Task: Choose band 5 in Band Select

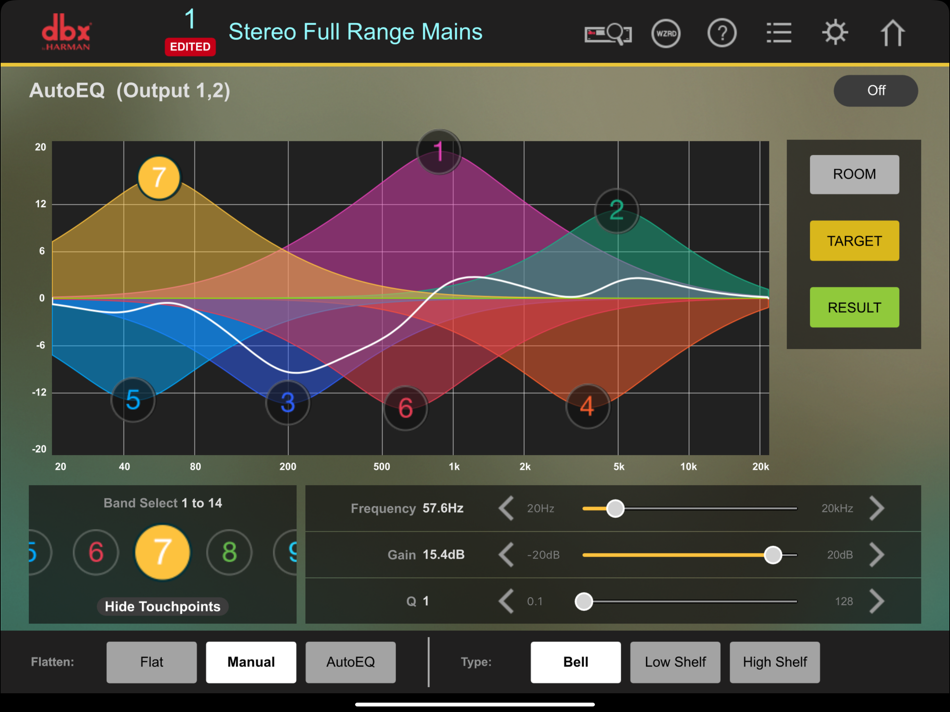Action: click(40, 552)
